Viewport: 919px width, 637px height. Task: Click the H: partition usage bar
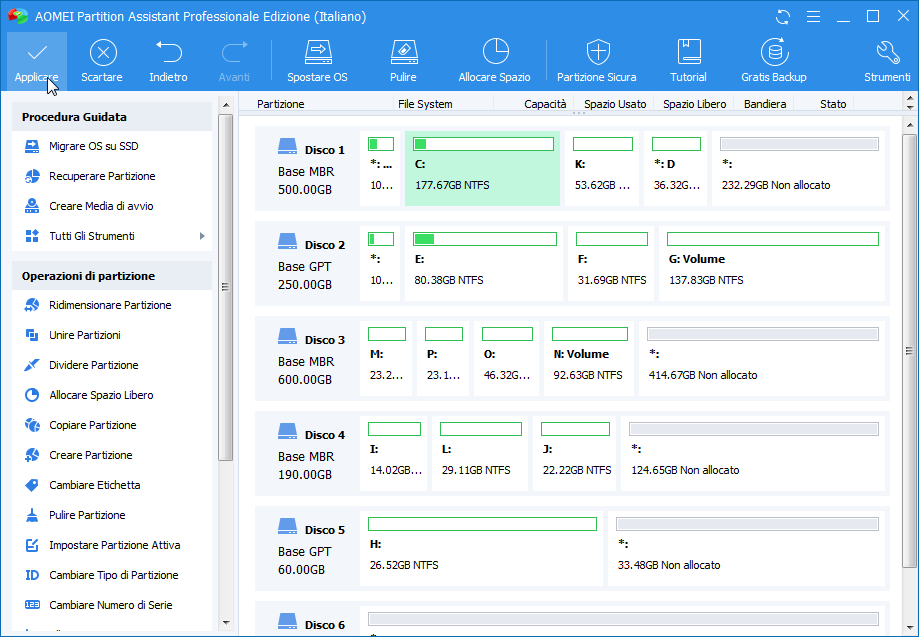(x=482, y=523)
